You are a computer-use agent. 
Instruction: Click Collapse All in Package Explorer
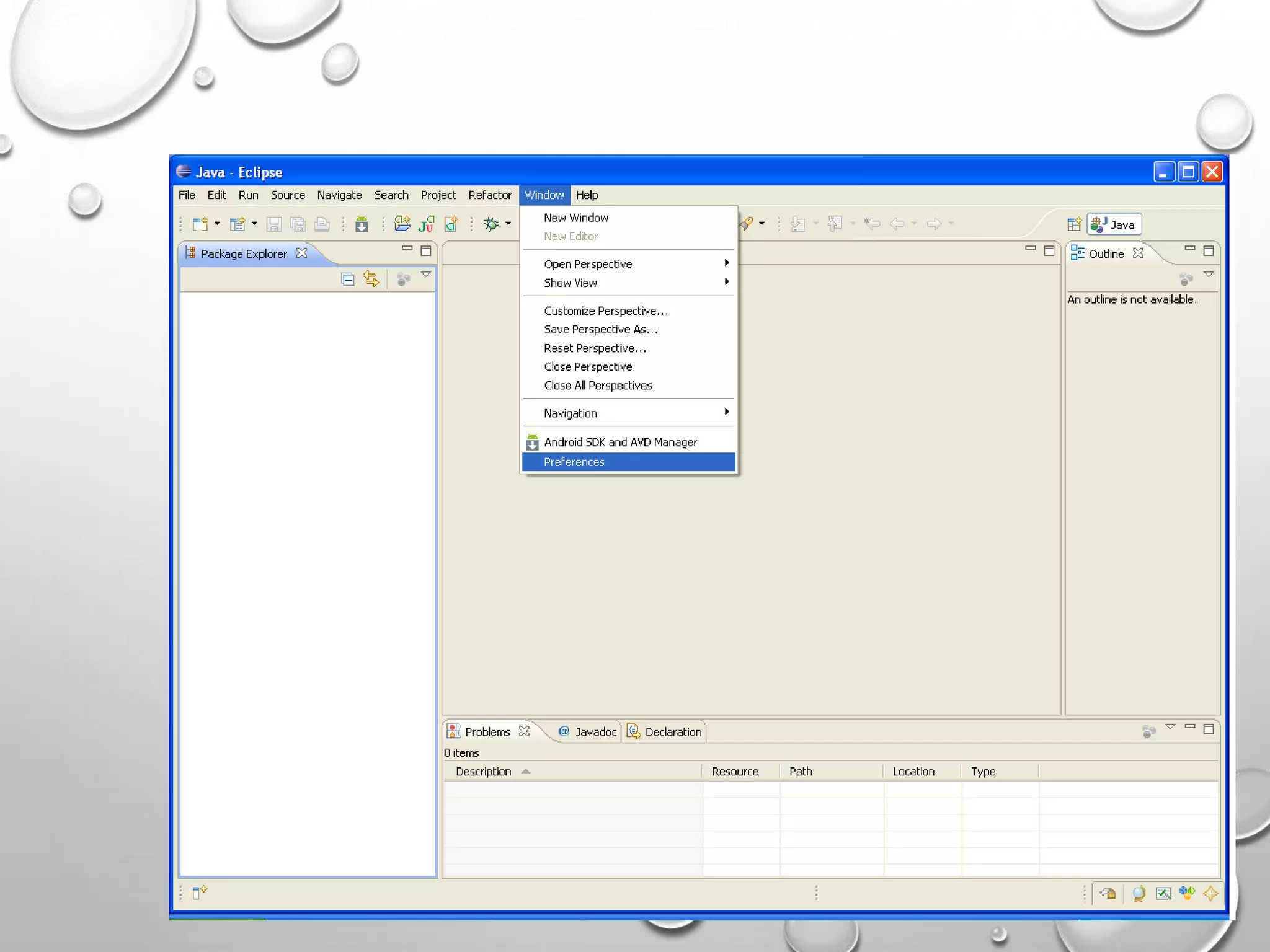click(x=348, y=280)
